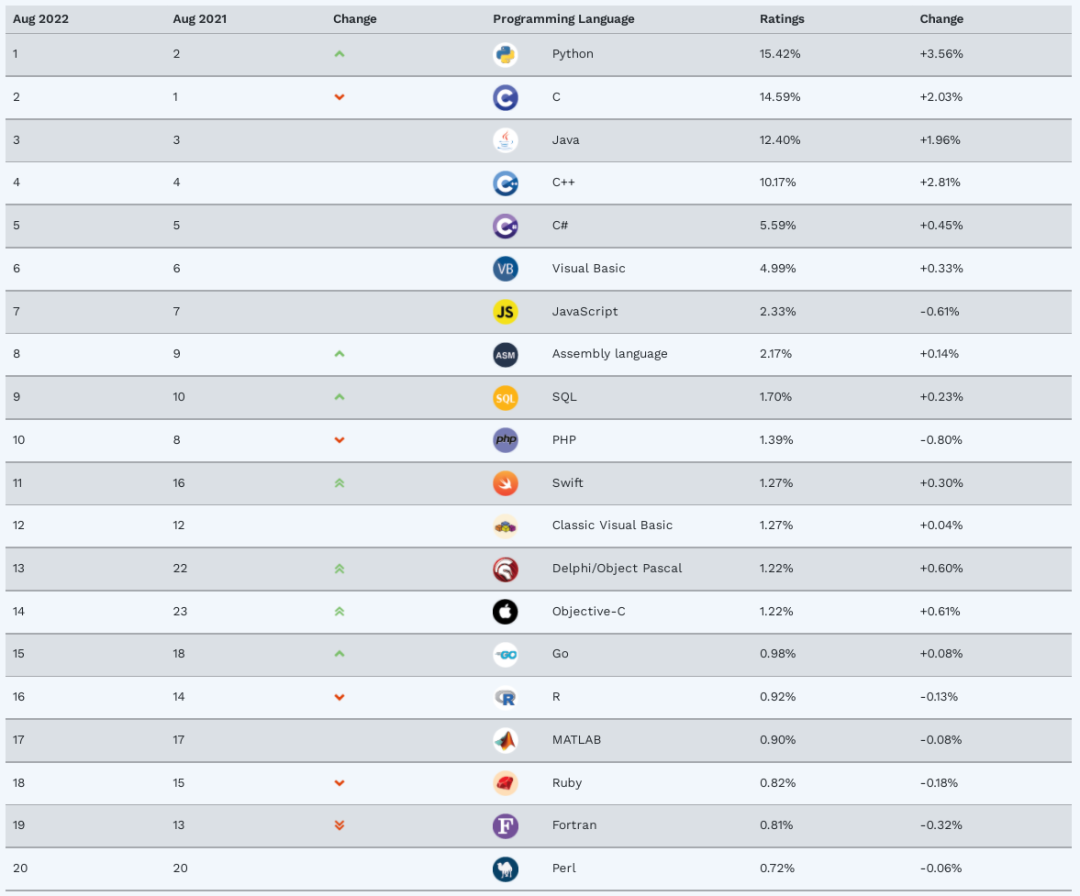Click the Aug 2022 column header
This screenshot has height=896, width=1080.
(40, 19)
